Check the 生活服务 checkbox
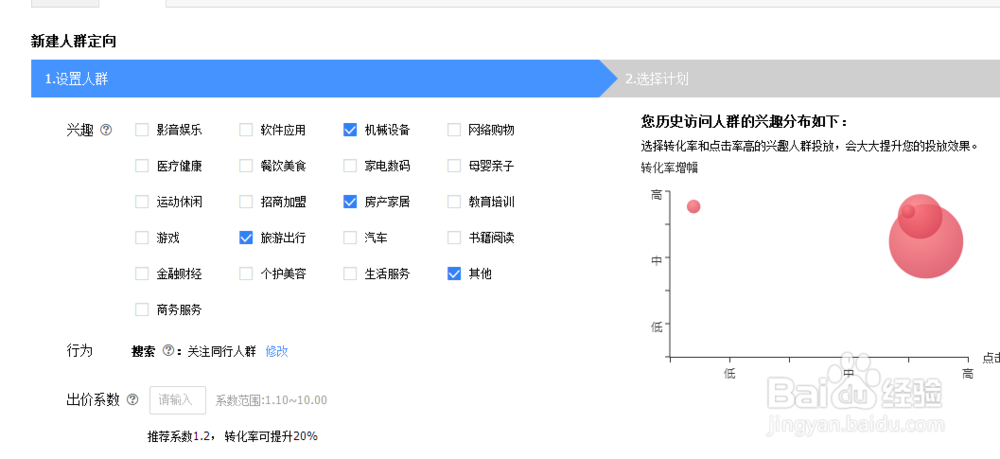The height and width of the screenshot is (459, 1000). (x=349, y=274)
